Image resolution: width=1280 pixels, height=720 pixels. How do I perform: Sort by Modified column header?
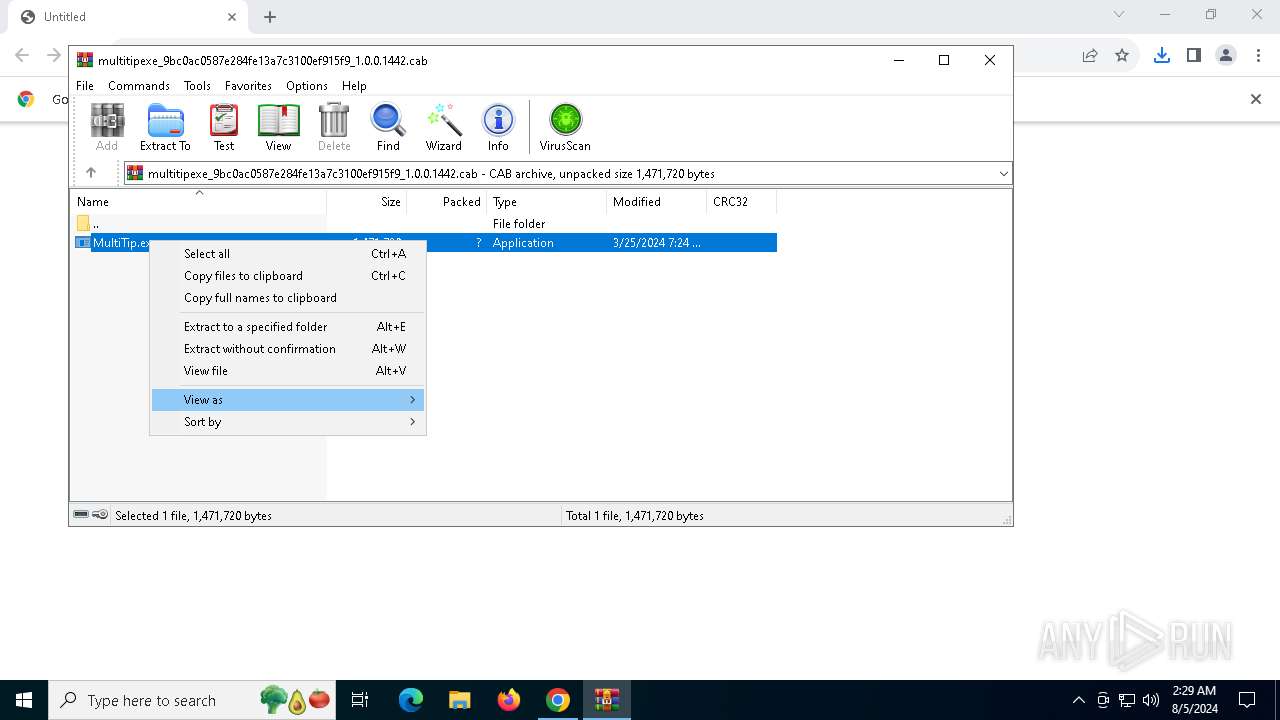657,202
